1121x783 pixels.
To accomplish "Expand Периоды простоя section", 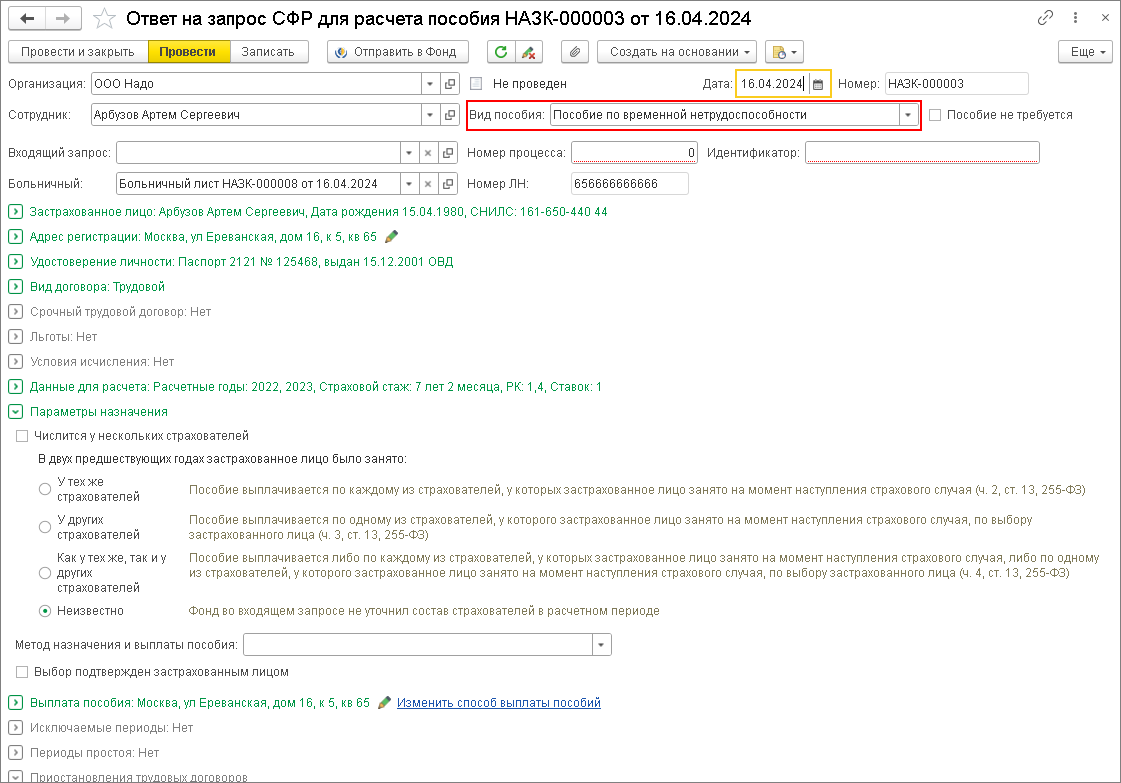I will [x=15, y=753].
